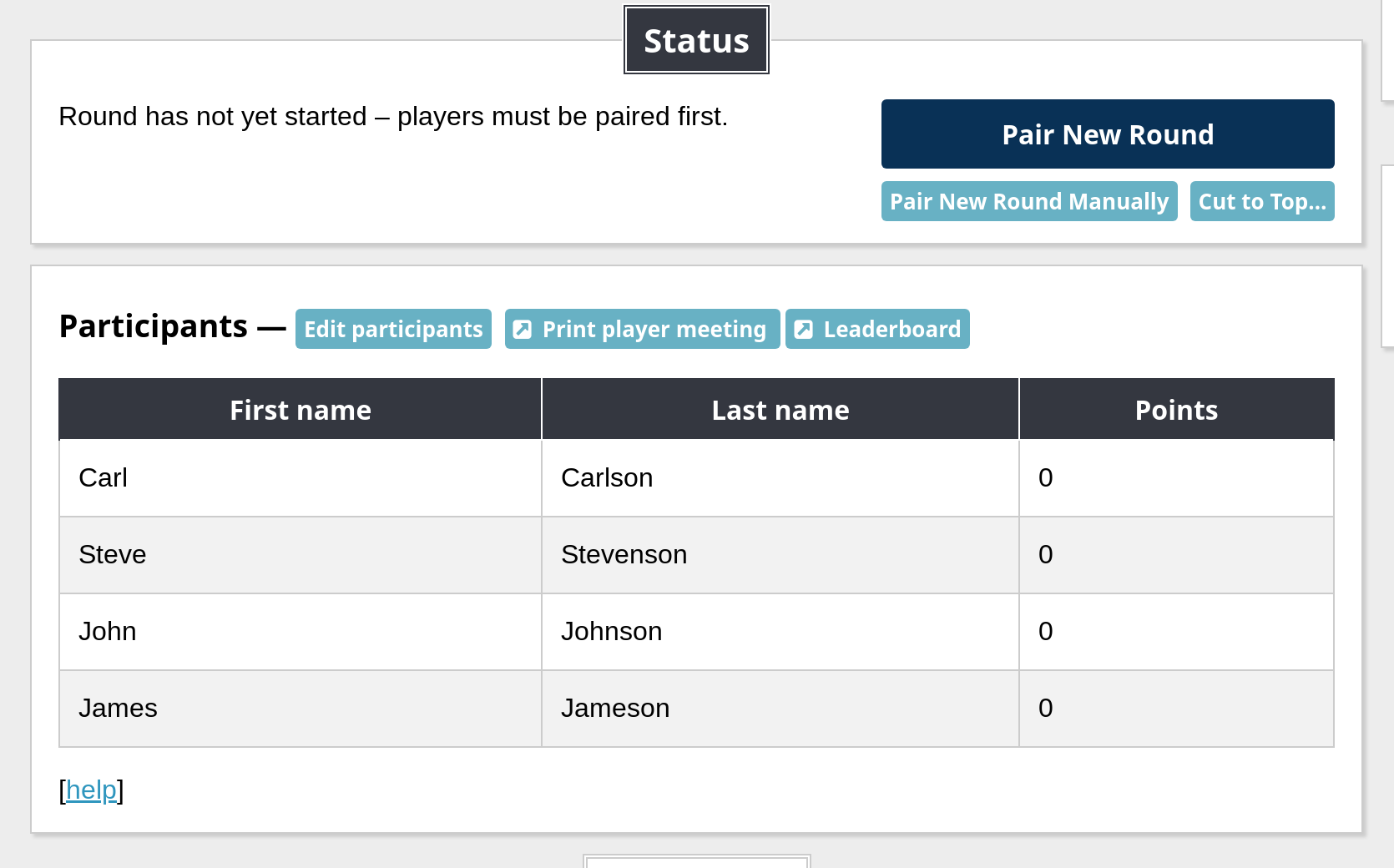Click the Johnson last name cell
Screen dimensions: 1394x868
[611, 632]
